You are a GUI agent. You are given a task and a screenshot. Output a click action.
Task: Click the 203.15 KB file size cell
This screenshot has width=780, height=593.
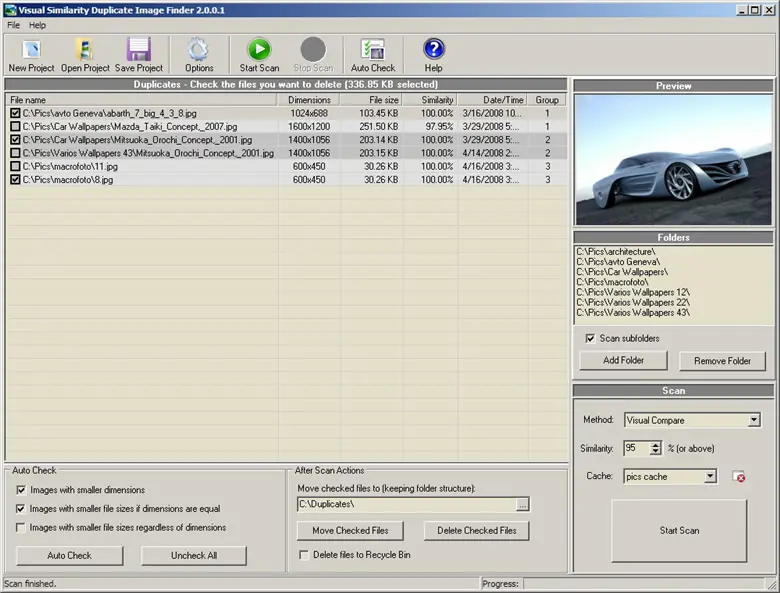coord(379,153)
